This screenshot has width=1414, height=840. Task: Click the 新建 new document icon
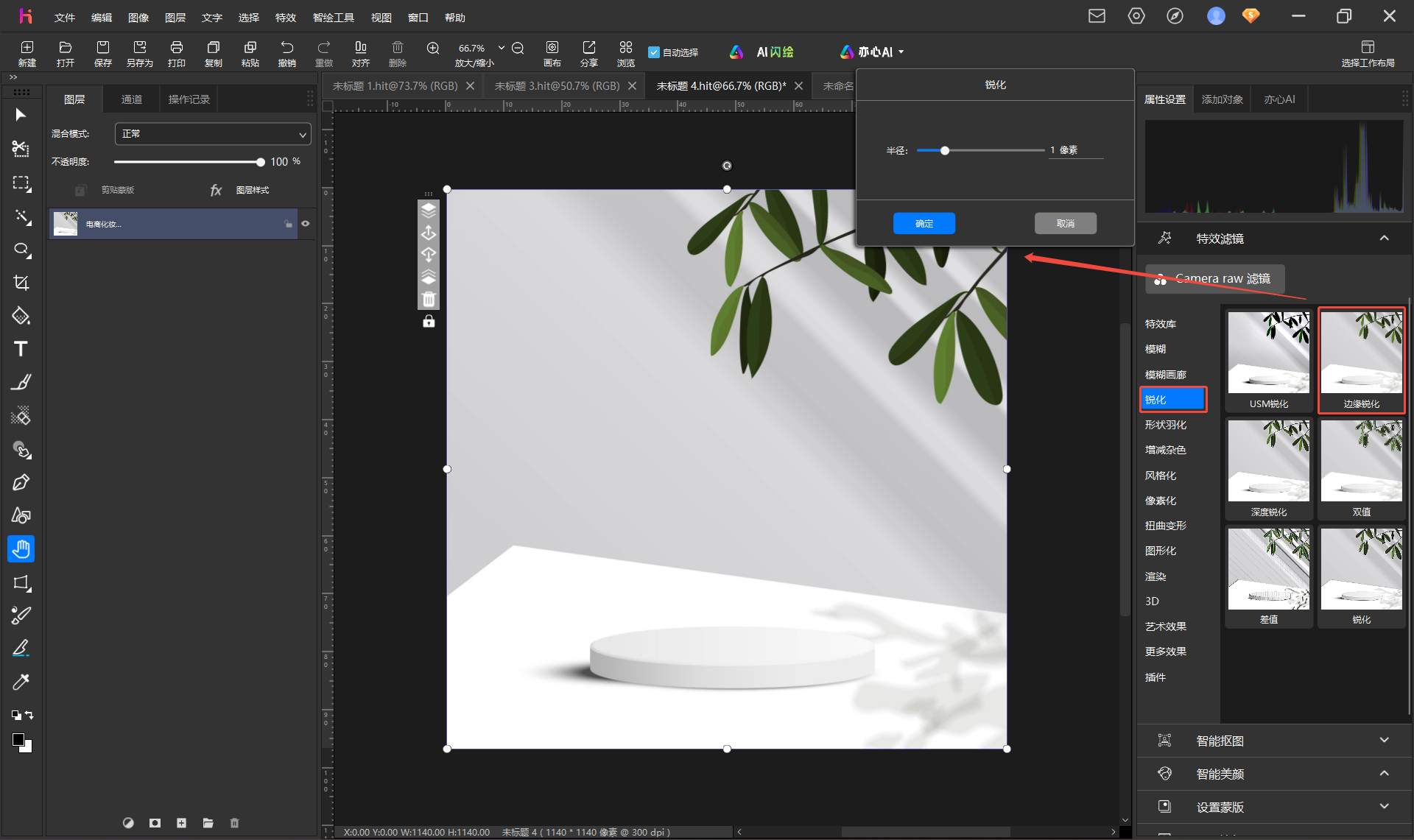click(27, 53)
